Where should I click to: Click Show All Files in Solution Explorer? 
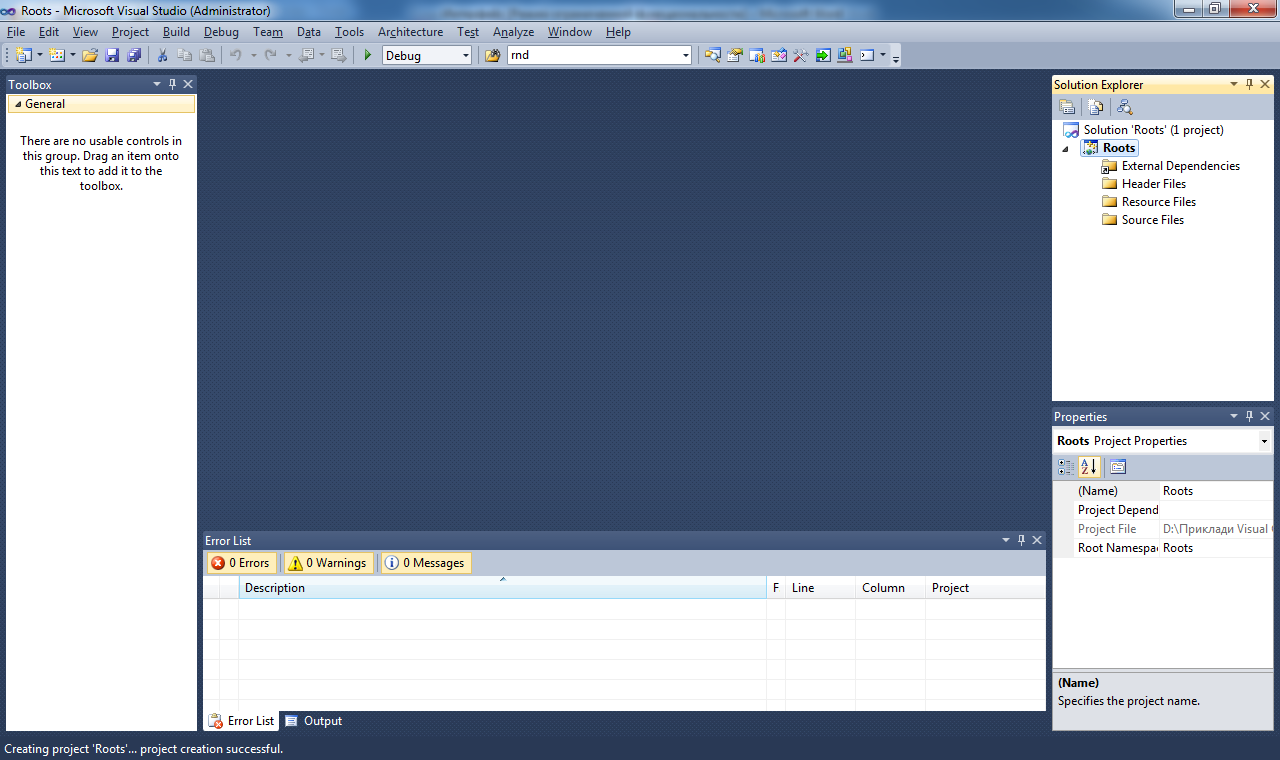click(x=1096, y=107)
